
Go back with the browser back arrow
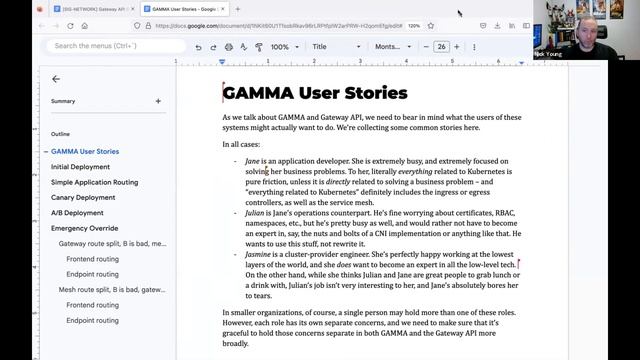click(42, 26)
